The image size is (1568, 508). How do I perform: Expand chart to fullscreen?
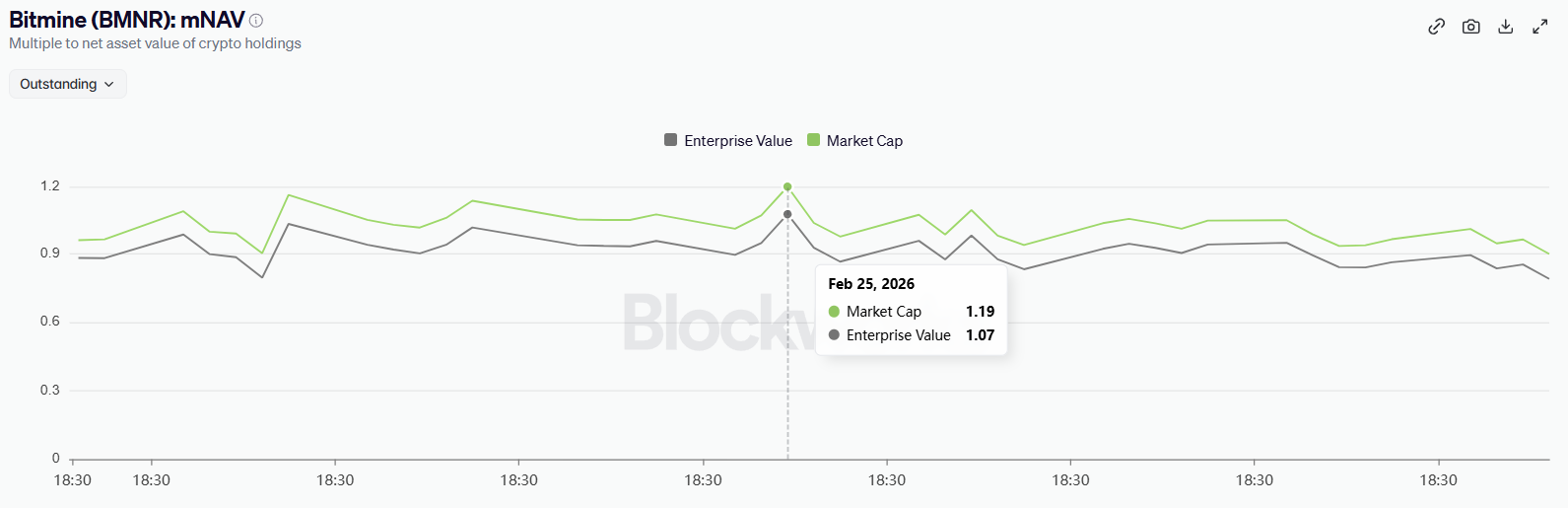(x=1539, y=27)
